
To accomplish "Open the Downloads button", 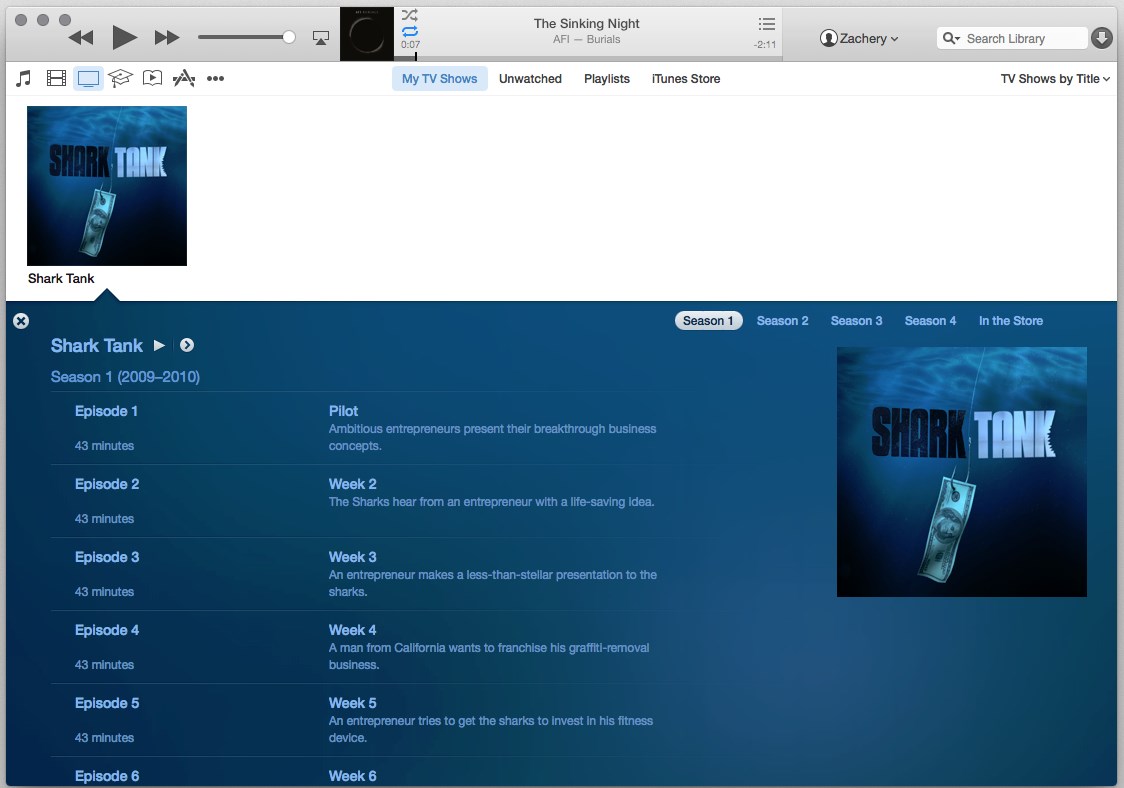I will pyautogui.click(x=1101, y=38).
